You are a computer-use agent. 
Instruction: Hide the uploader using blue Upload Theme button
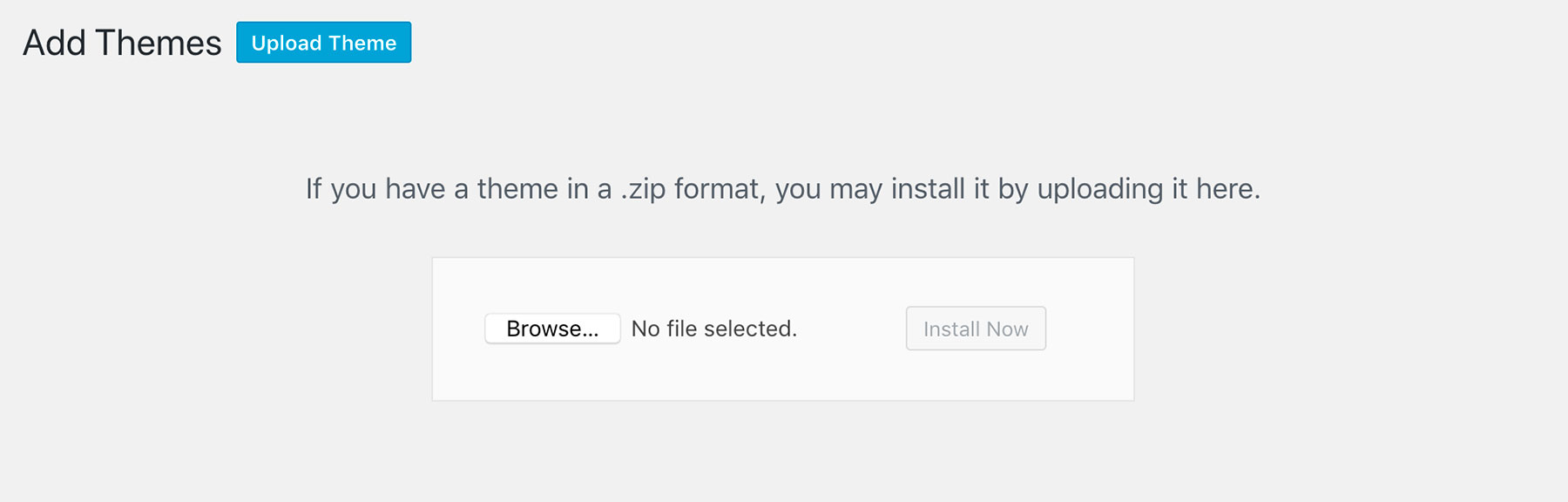tap(323, 43)
